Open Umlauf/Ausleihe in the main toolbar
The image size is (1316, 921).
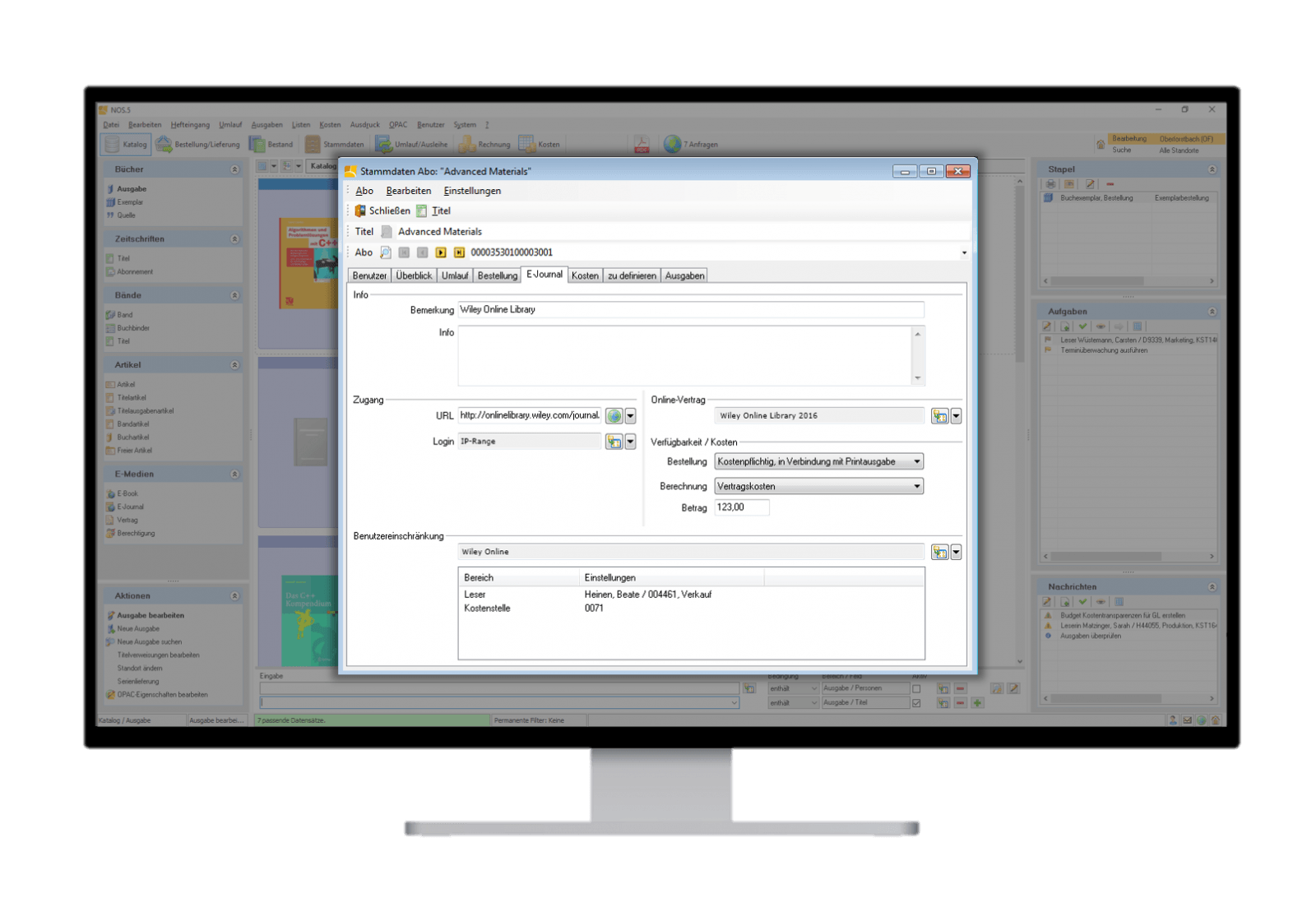point(412,145)
